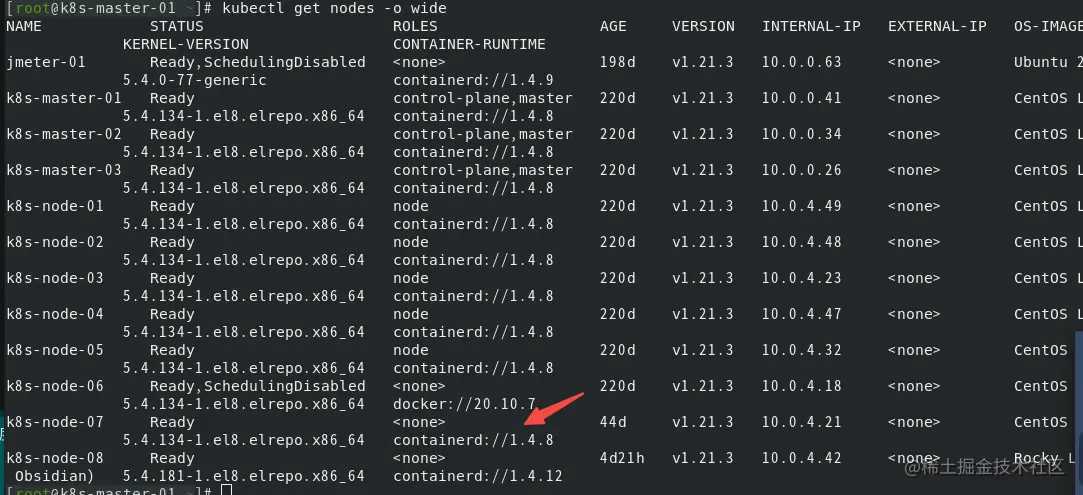Click the node name jmeter-01

point(46,62)
